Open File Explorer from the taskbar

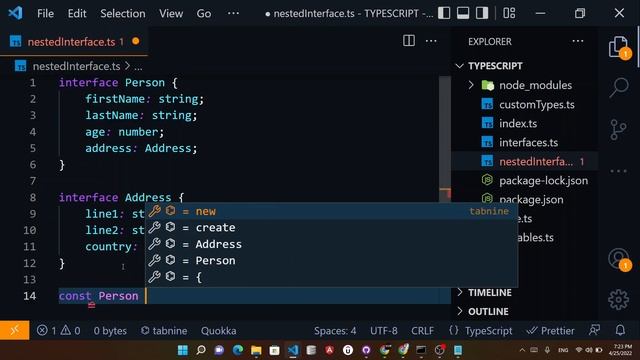(x=256, y=350)
